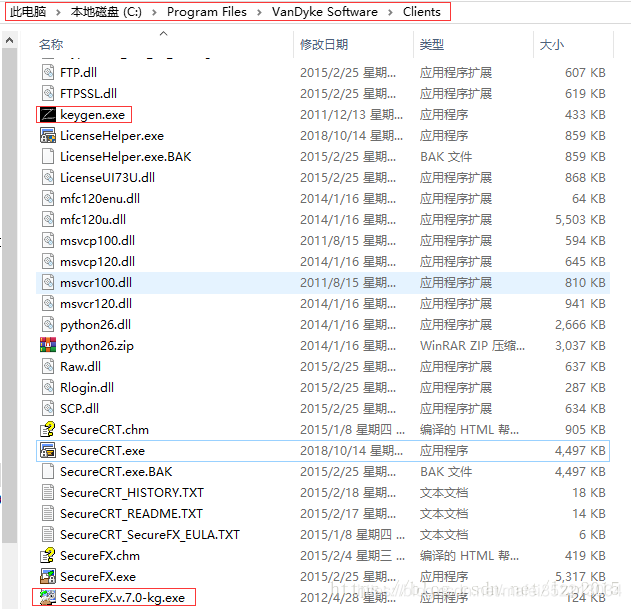
Task: Click the SecureCRT.exe.BAK blank icon
Action: pos(48,471)
